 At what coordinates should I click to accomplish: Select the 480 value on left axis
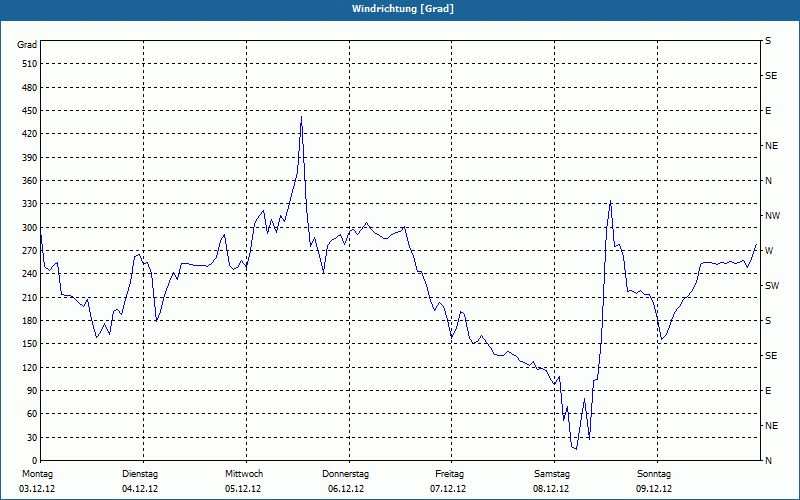point(30,88)
